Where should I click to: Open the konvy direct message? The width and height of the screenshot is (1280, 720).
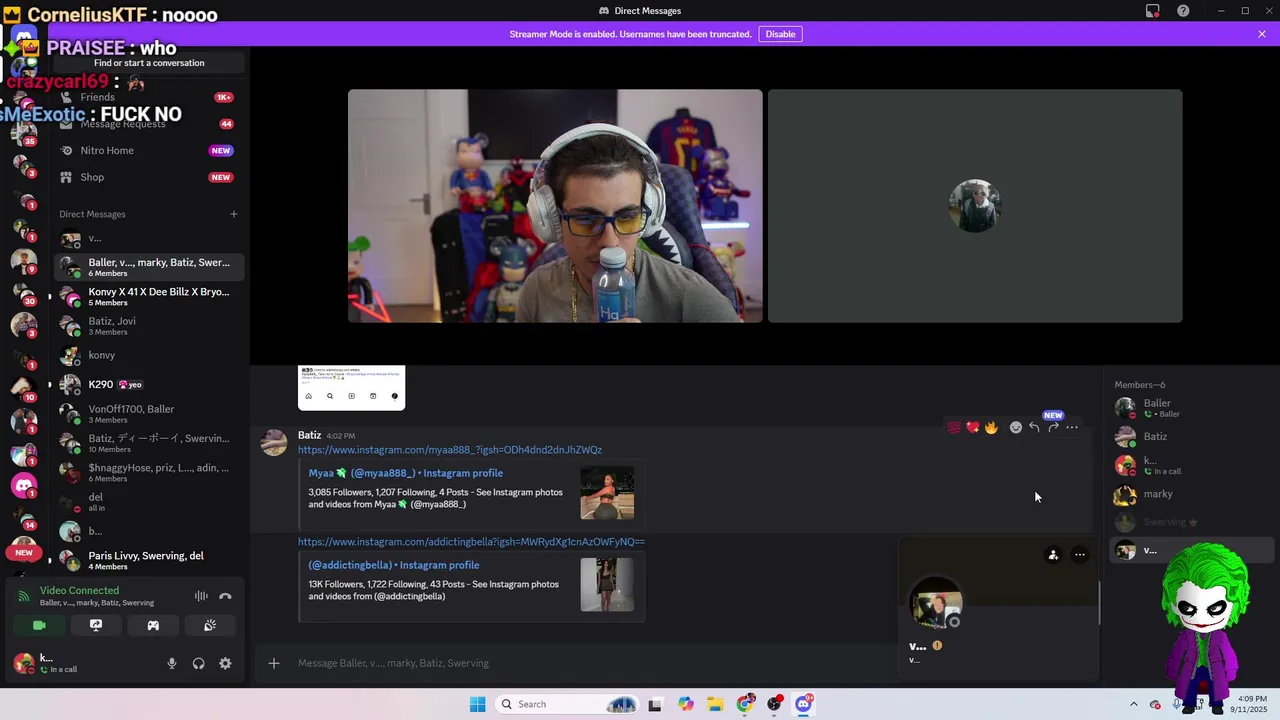pyautogui.click(x=148, y=355)
